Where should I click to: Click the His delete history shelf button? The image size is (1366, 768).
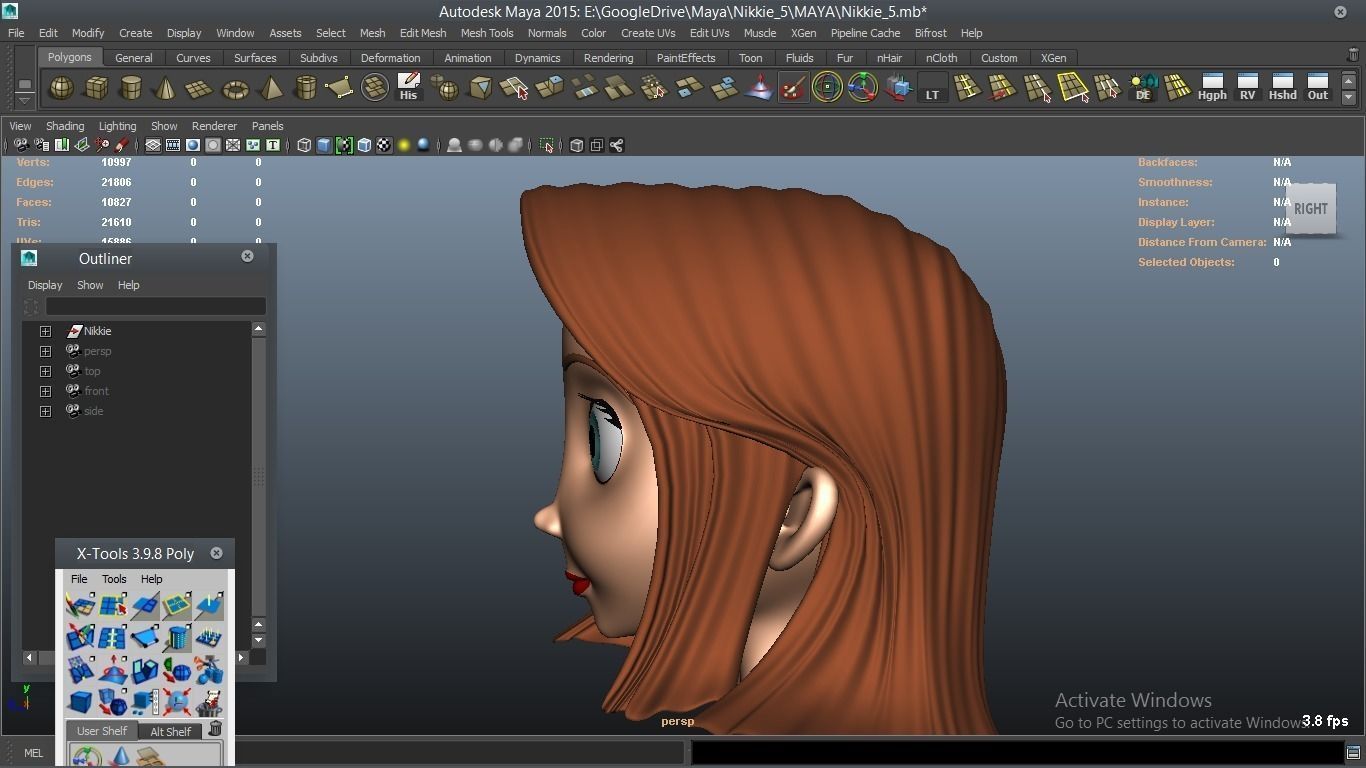click(409, 88)
